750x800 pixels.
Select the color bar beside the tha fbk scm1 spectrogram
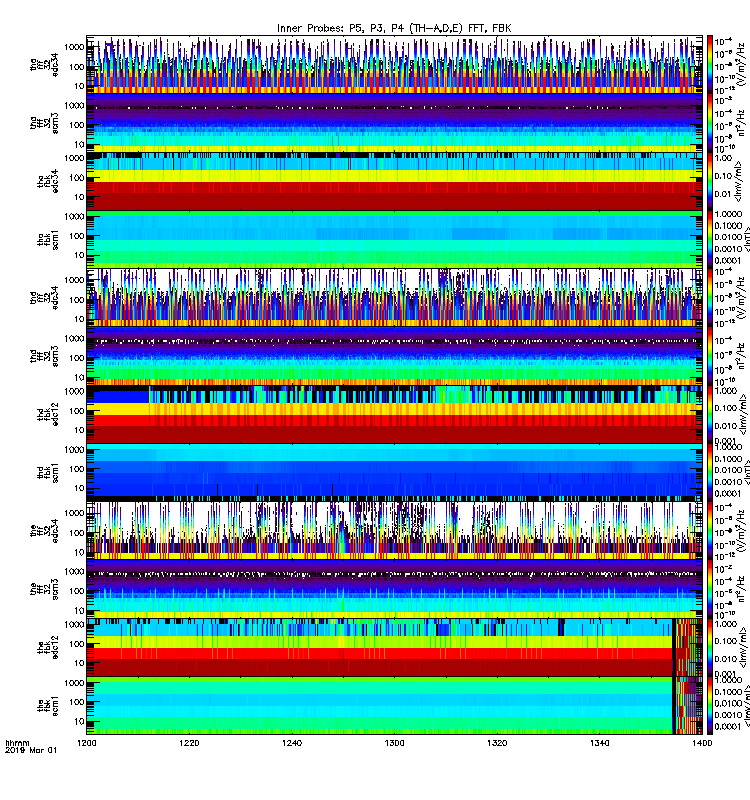coord(710,239)
